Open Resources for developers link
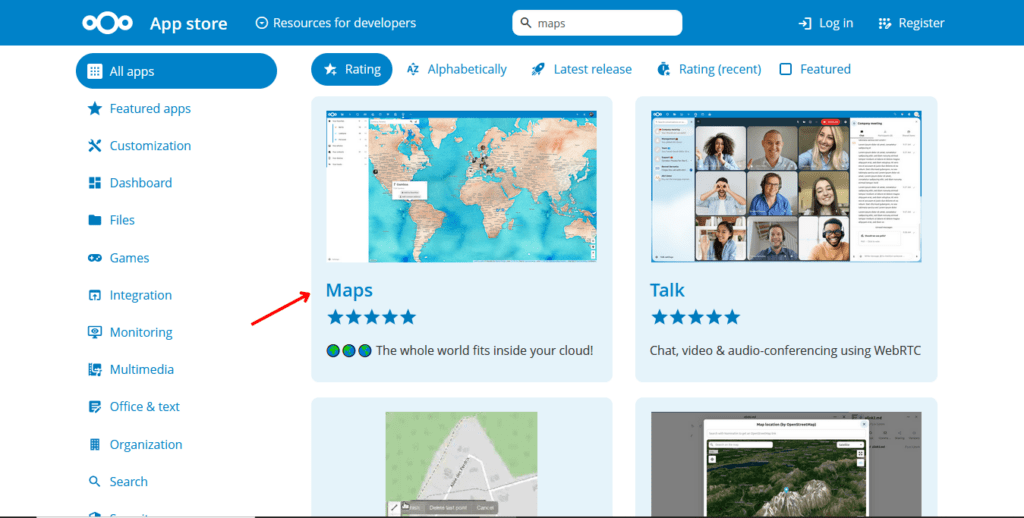This screenshot has width=1024, height=518. (335, 23)
